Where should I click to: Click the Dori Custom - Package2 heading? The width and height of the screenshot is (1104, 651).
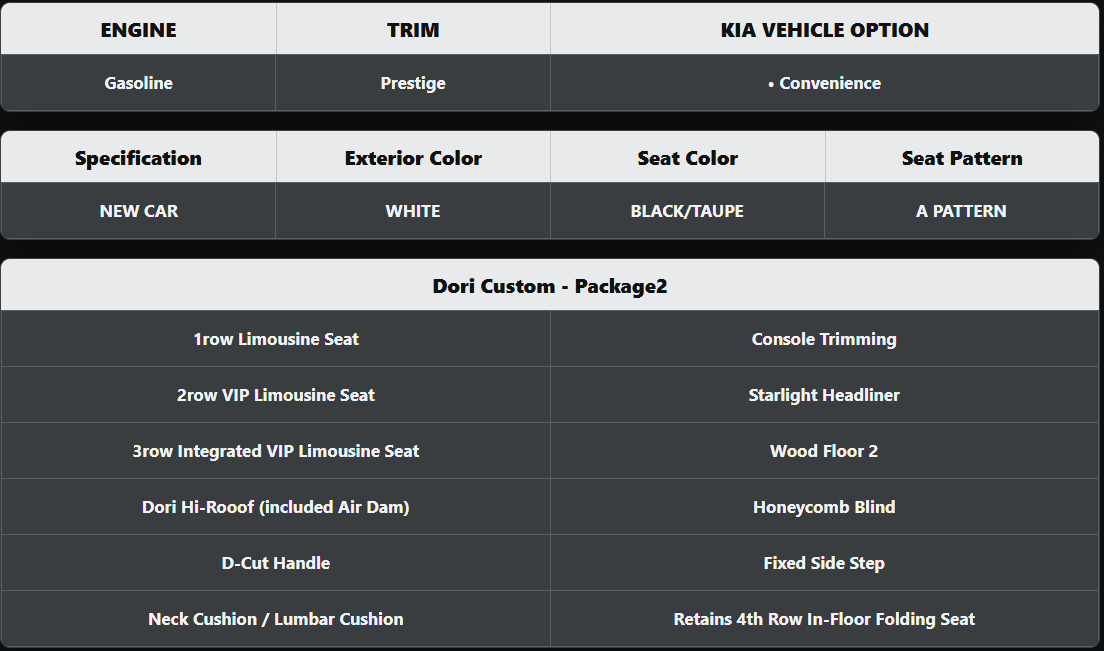point(550,286)
